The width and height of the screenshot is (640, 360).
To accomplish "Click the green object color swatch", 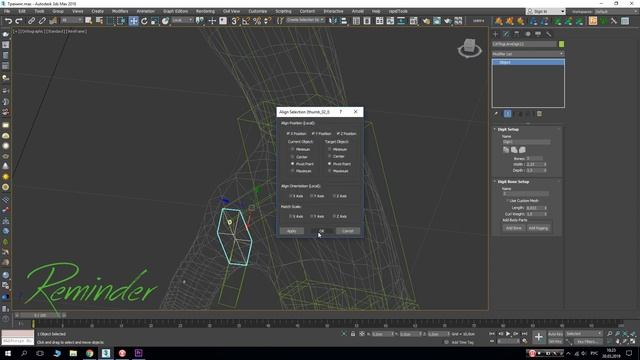I will click(x=562, y=44).
